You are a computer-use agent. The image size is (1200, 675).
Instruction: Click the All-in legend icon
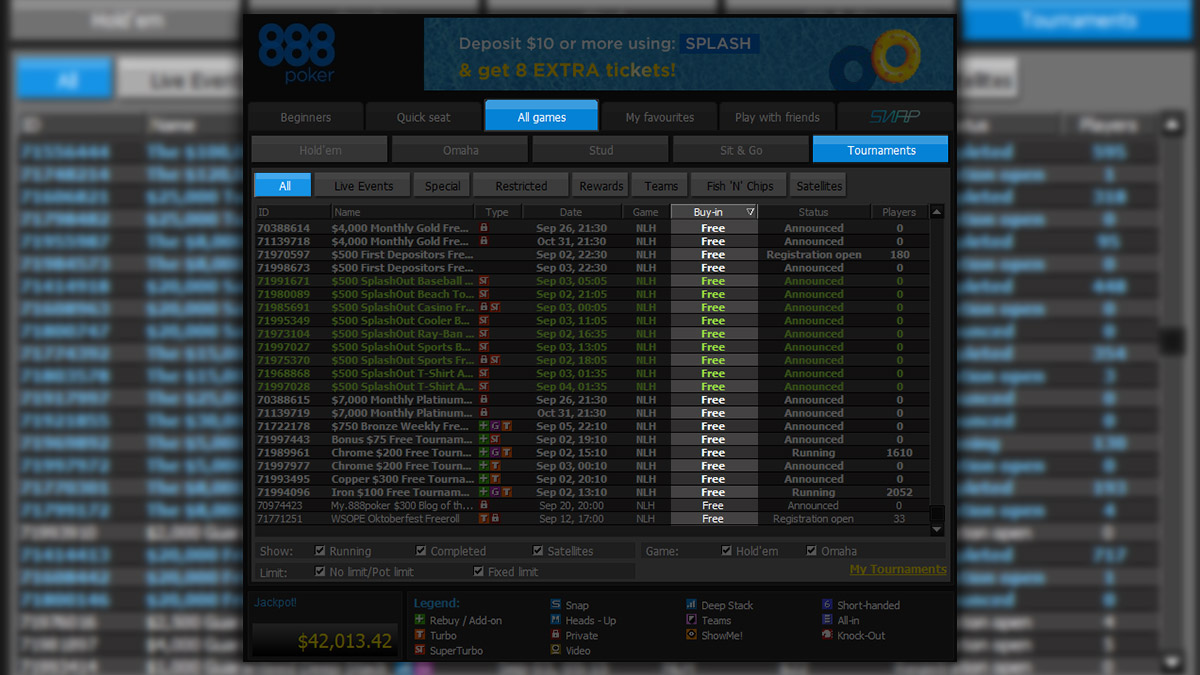tap(827, 620)
